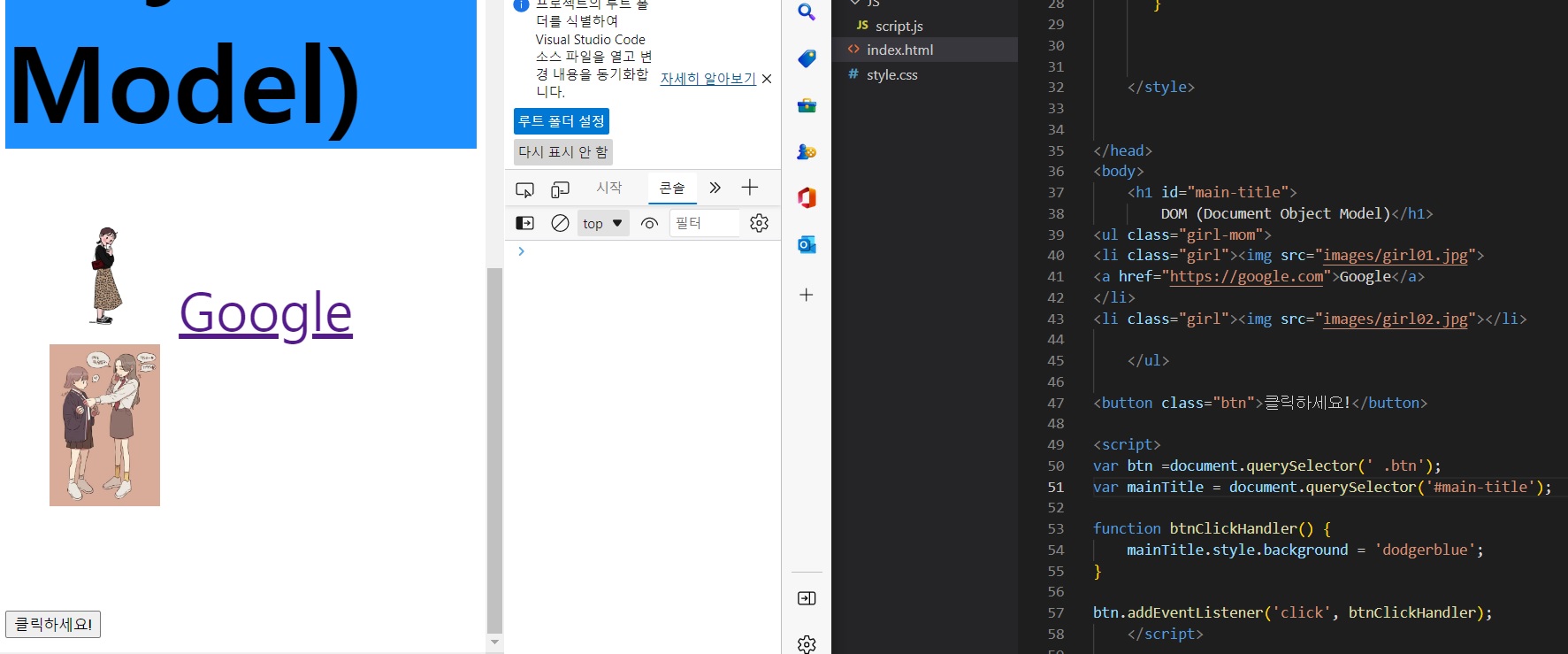Click line number 51 in editor
The height and width of the screenshot is (654, 1568).
coord(1056,487)
